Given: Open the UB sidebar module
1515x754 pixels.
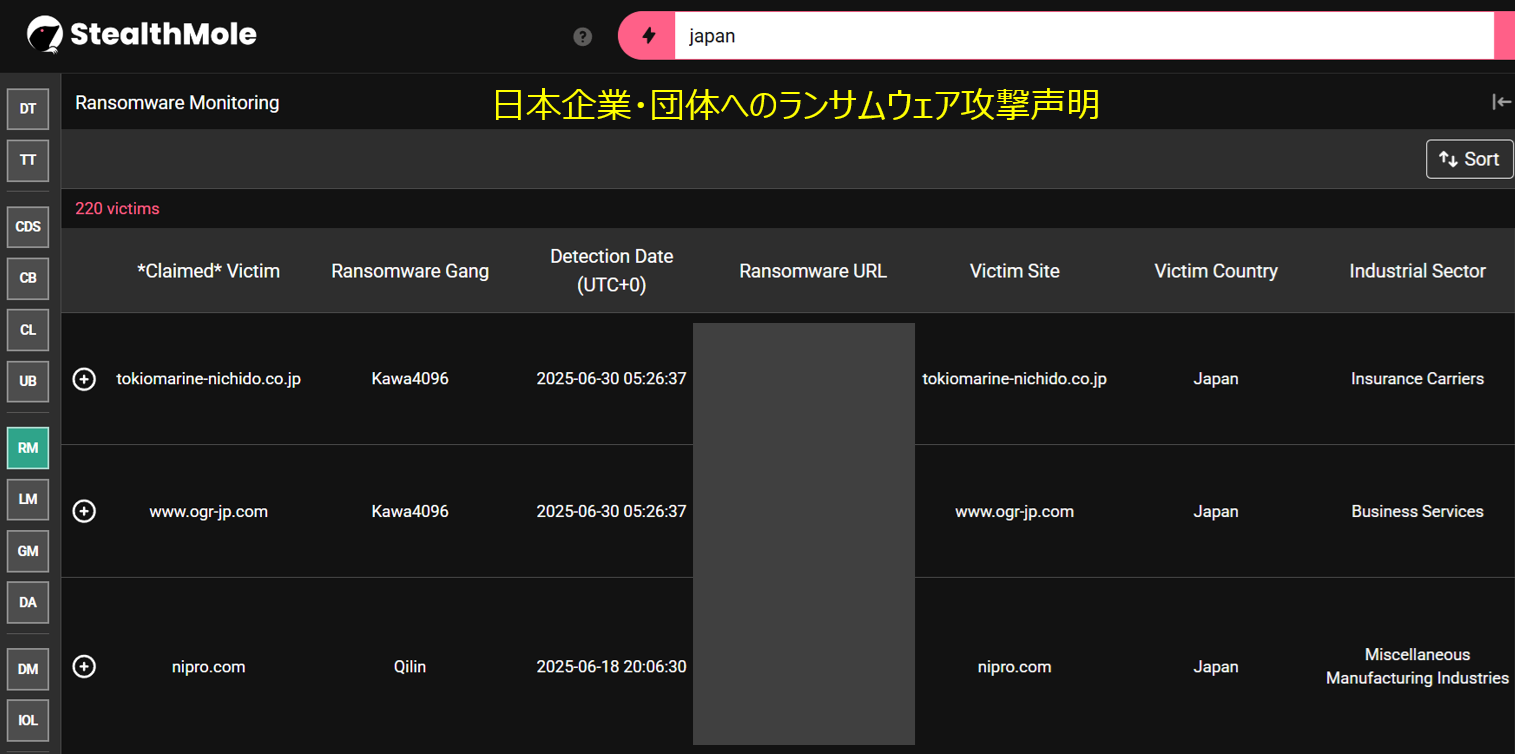Looking at the screenshot, I should tap(28, 381).
